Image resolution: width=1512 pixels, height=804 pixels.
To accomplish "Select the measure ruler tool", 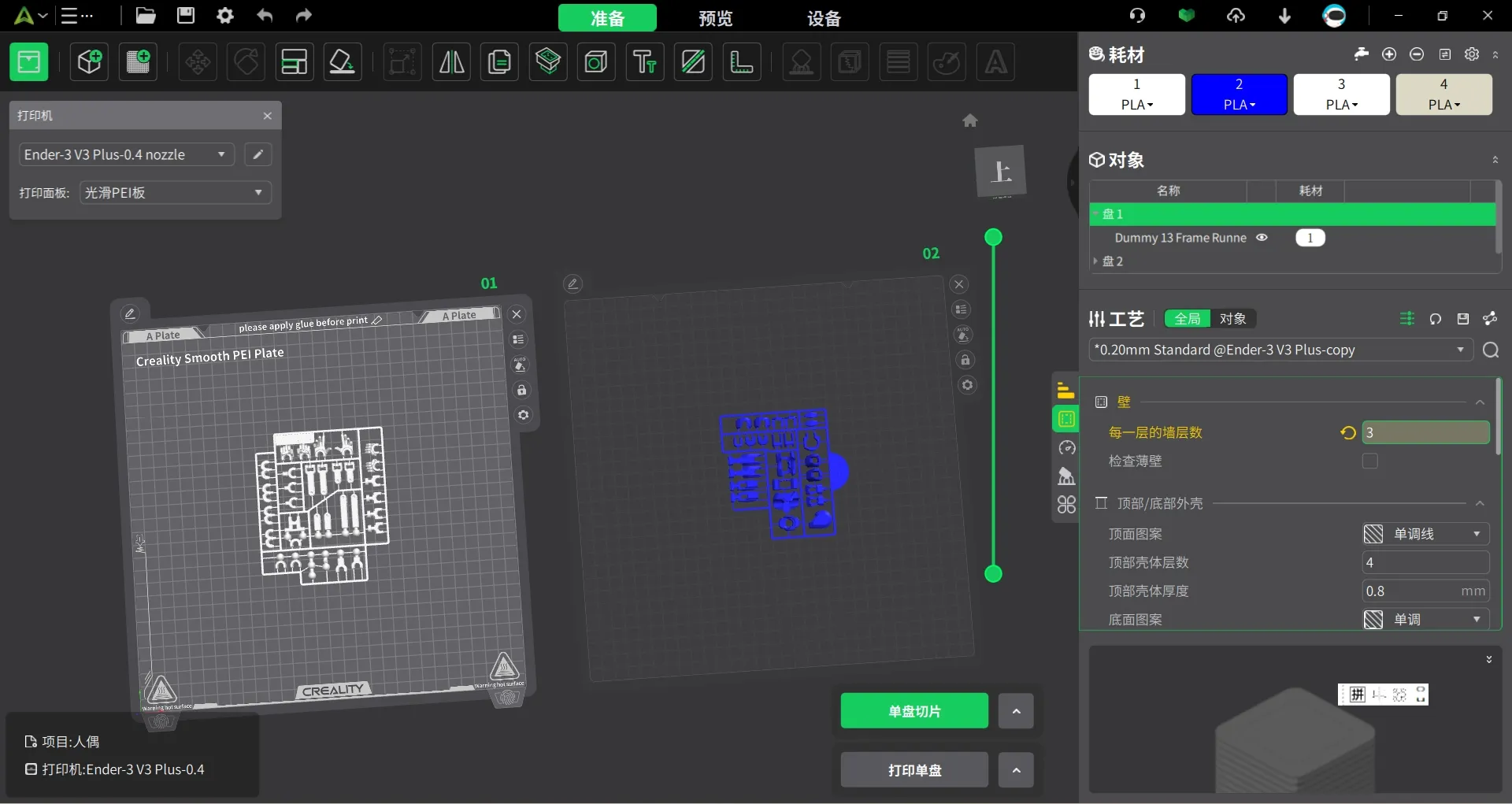I will pyautogui.click(x=742, y=61).
